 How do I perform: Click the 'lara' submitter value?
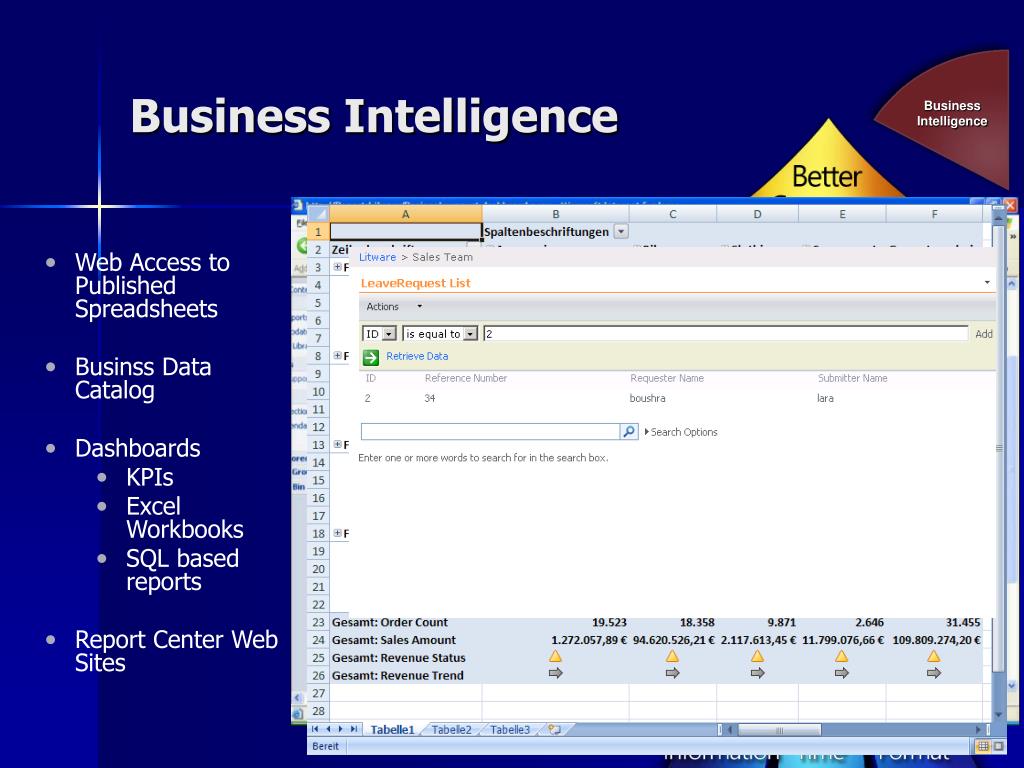click(x=825, y=398)
